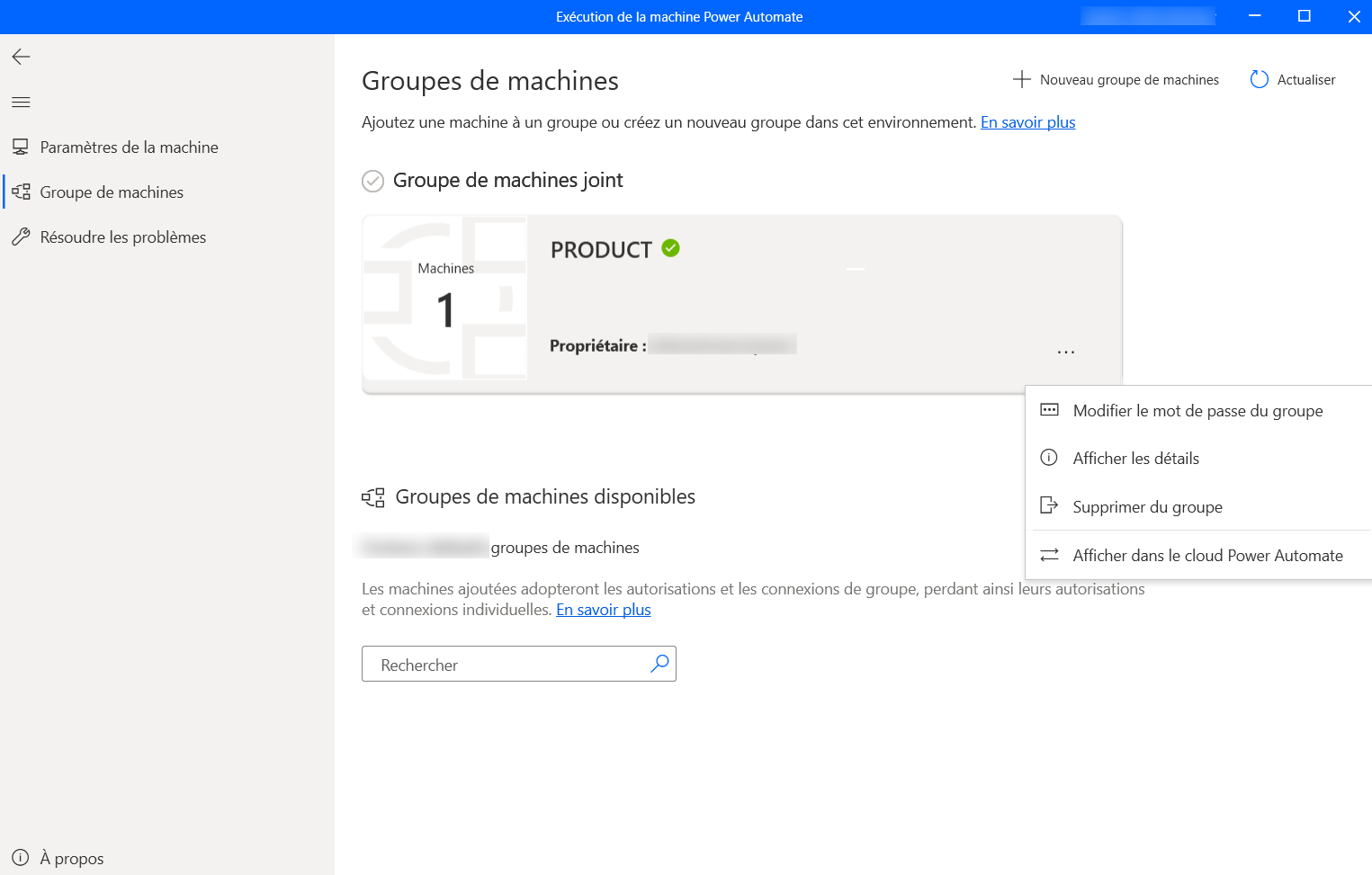
Task: Click the magnifier search icon
Action: [659, 664]
